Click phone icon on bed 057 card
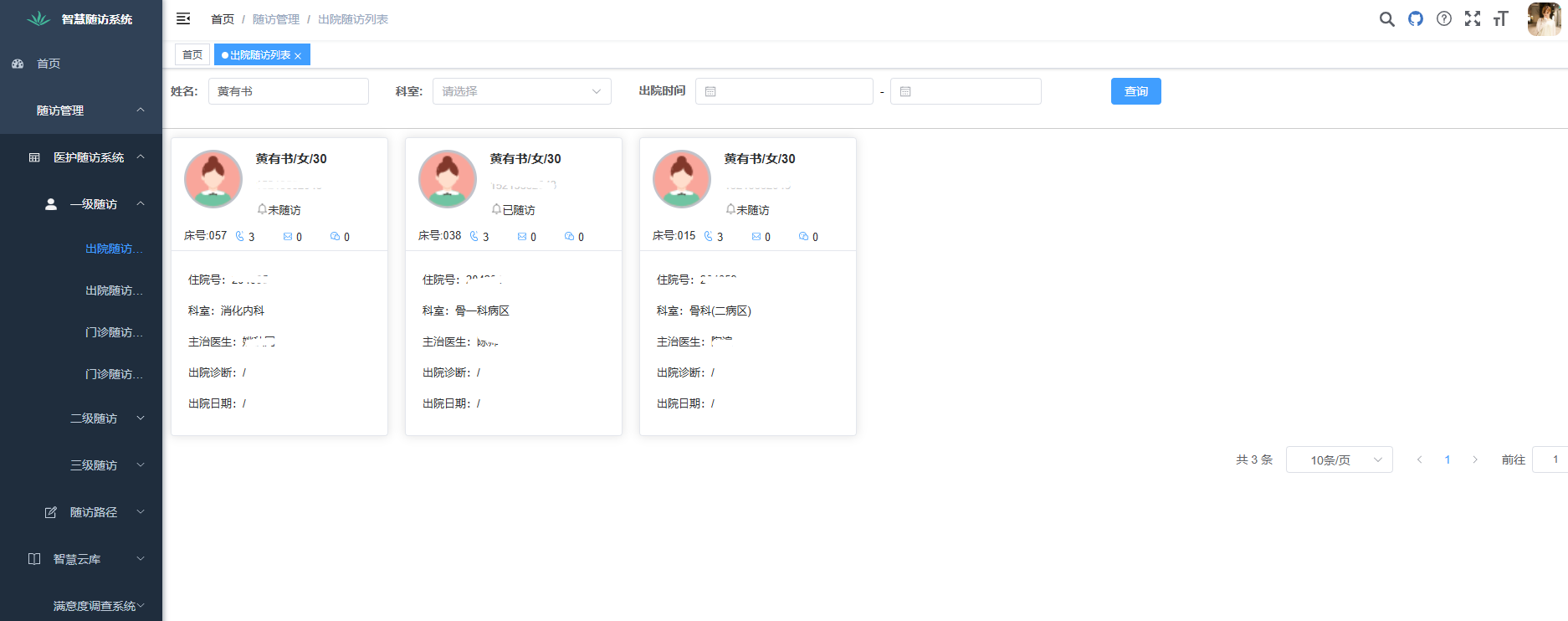Screen dimensions: 1568x621 coord(240,236)
